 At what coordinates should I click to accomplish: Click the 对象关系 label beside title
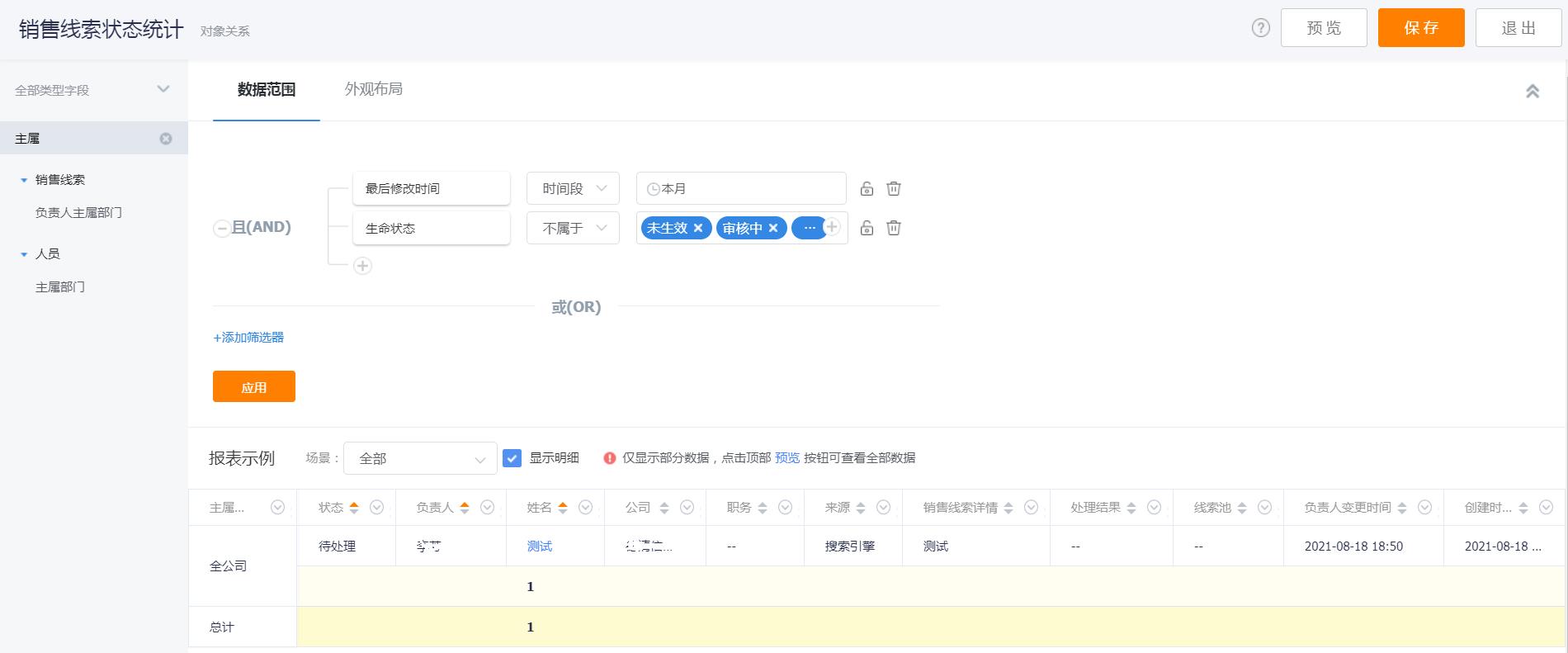coord(225,31)
